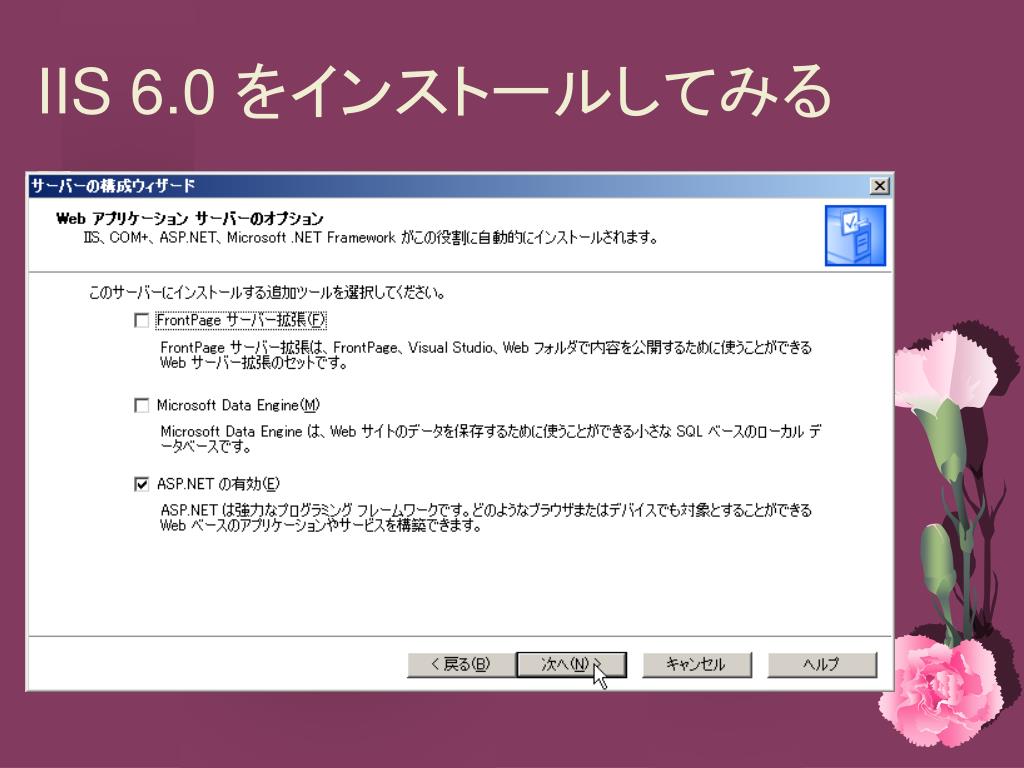Click the server wizard icon in the header

(x=855, y=235)
